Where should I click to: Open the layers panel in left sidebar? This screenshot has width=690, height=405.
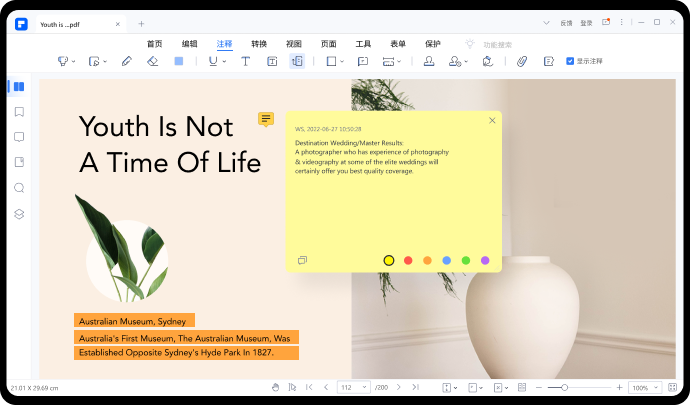pos(19,213)
